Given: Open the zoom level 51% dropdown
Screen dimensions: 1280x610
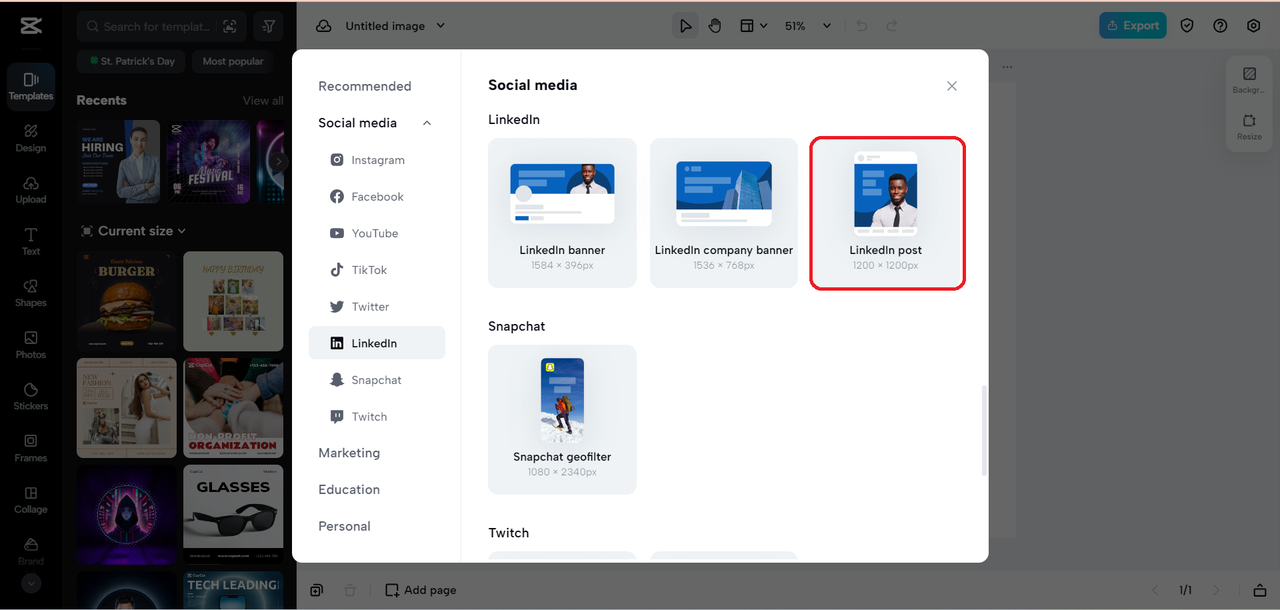Looking at the screenshot, I should (807, 25).
